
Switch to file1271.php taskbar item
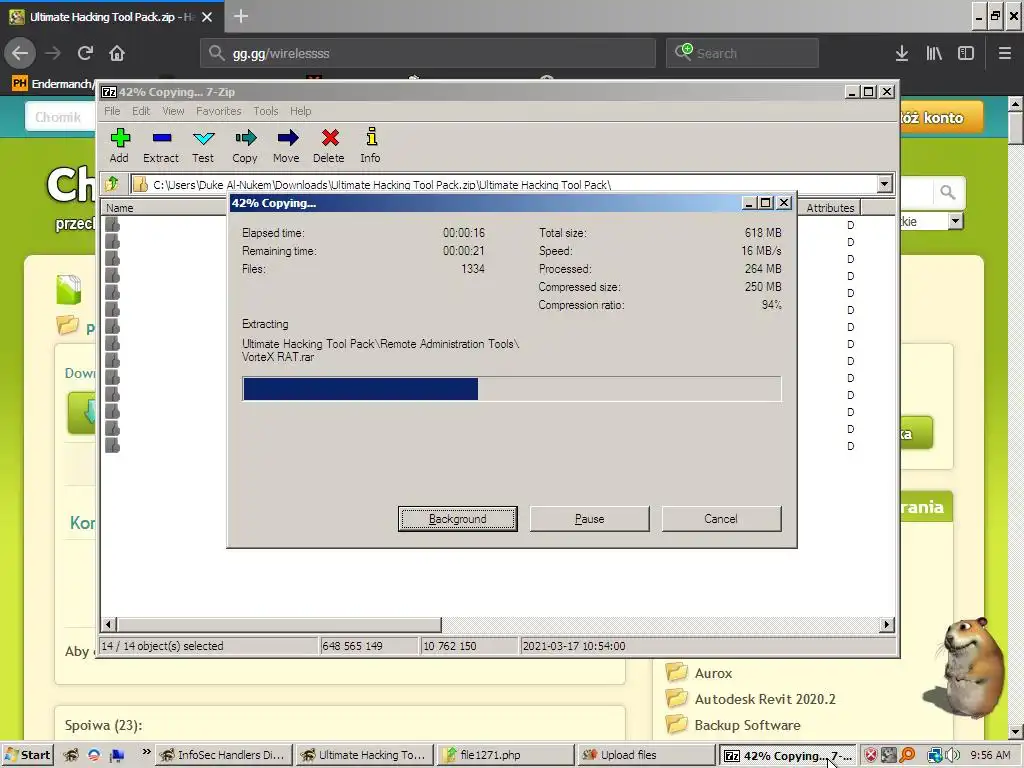coord(505,755)
